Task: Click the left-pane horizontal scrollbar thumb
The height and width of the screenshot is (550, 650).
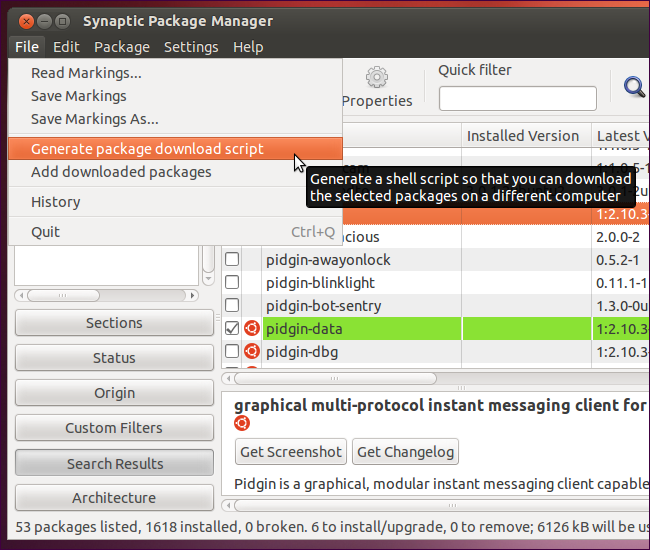Action: point(63,296)
